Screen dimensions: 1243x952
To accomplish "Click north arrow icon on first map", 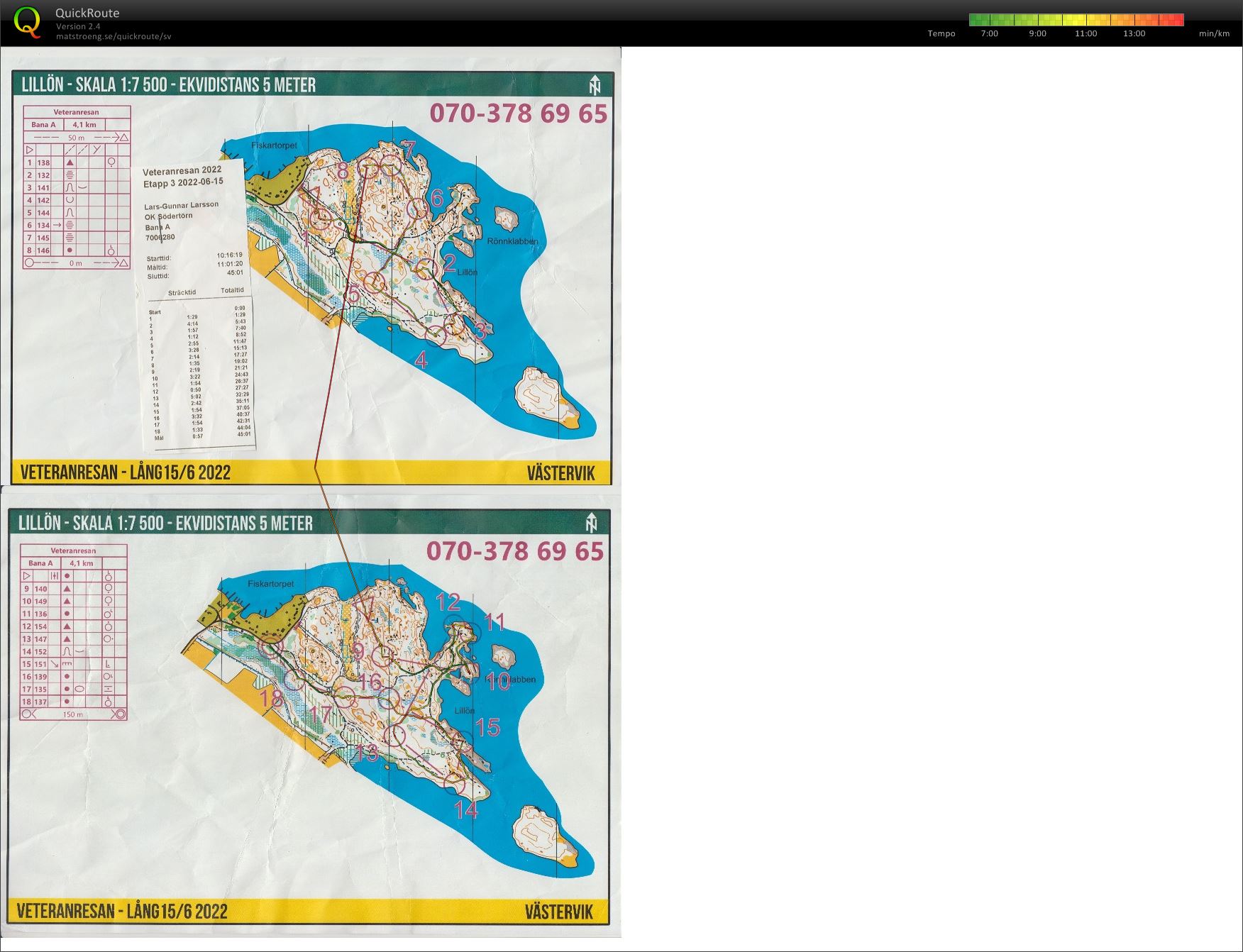I will (x=595, y=86).
